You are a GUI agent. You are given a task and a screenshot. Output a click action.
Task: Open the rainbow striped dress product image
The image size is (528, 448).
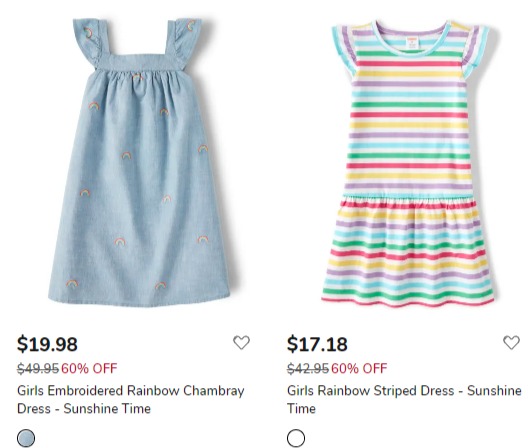pos(408,164)
